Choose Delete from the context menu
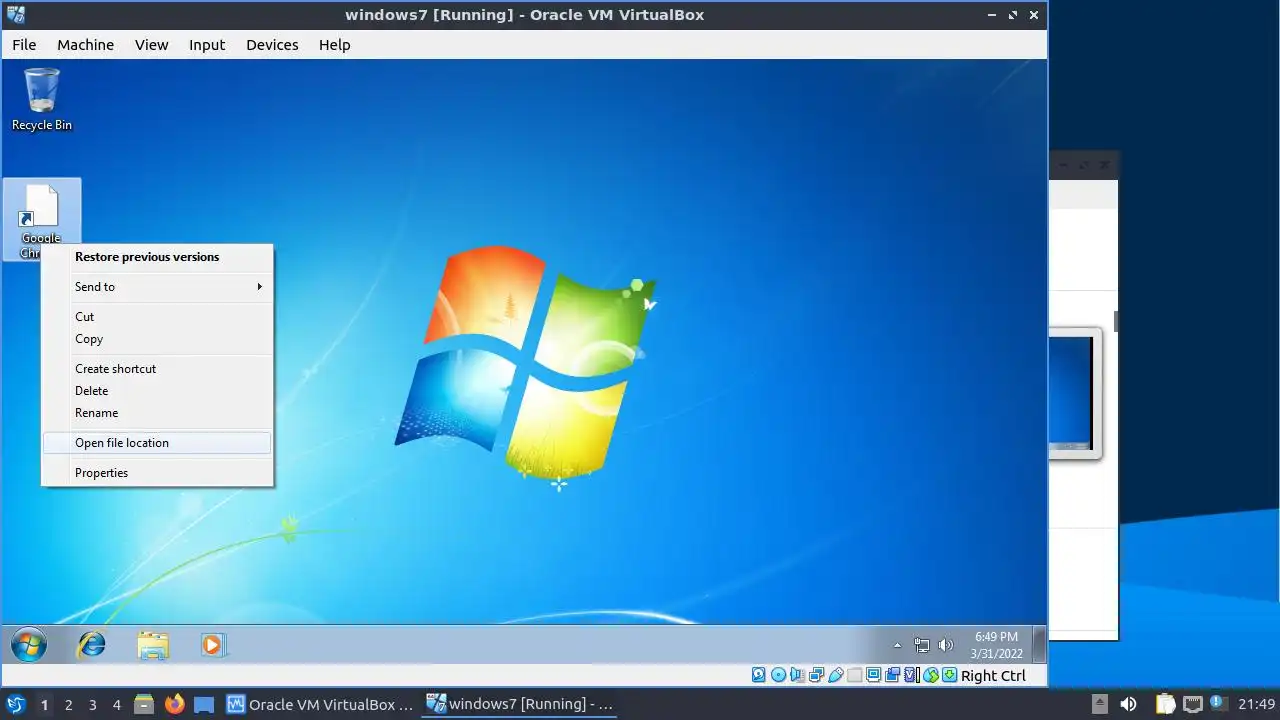 pyautogui.click(x=157, y=391)
